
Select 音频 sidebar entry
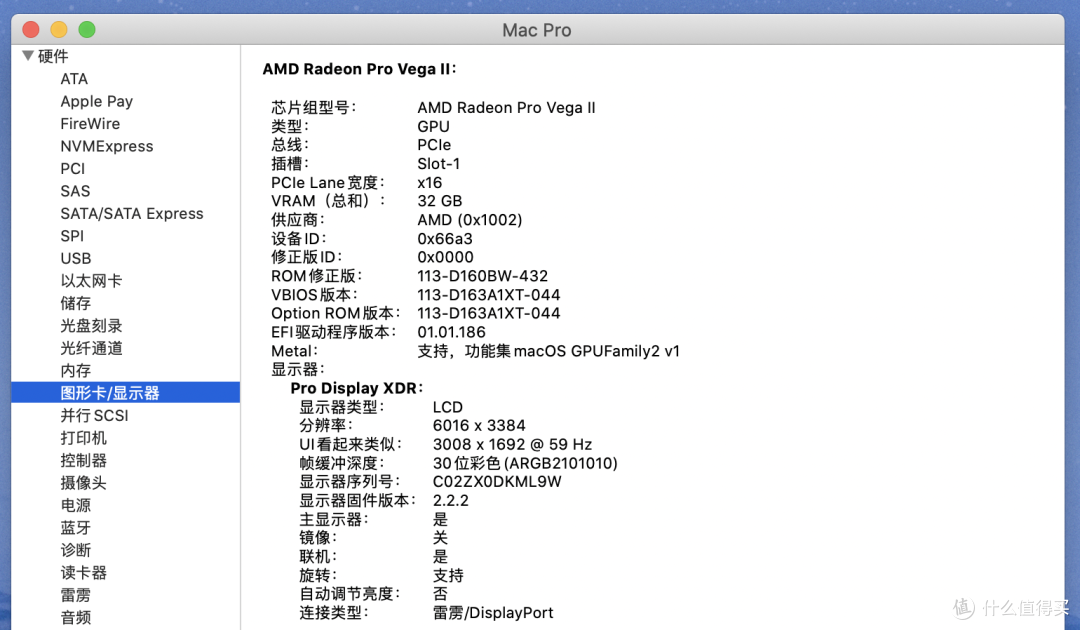pos(76,618)
